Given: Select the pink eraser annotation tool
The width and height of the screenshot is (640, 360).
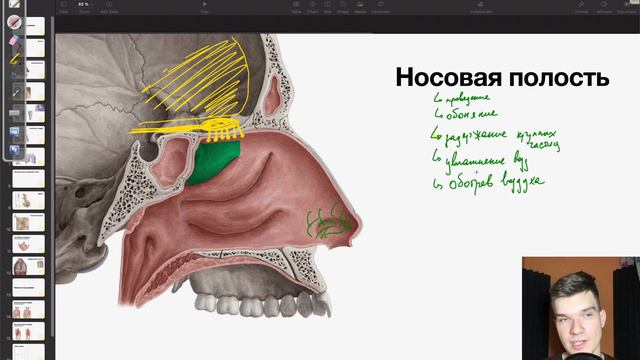Looking at the screenshot, I should click(x=14, y=40).
